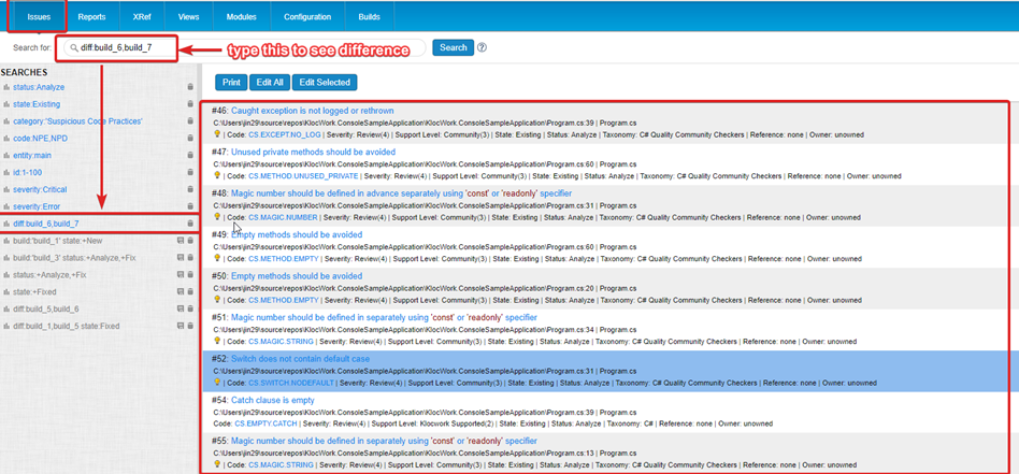
Task: Open issue 'Catch clause is empty'
Action: [272, 401]
